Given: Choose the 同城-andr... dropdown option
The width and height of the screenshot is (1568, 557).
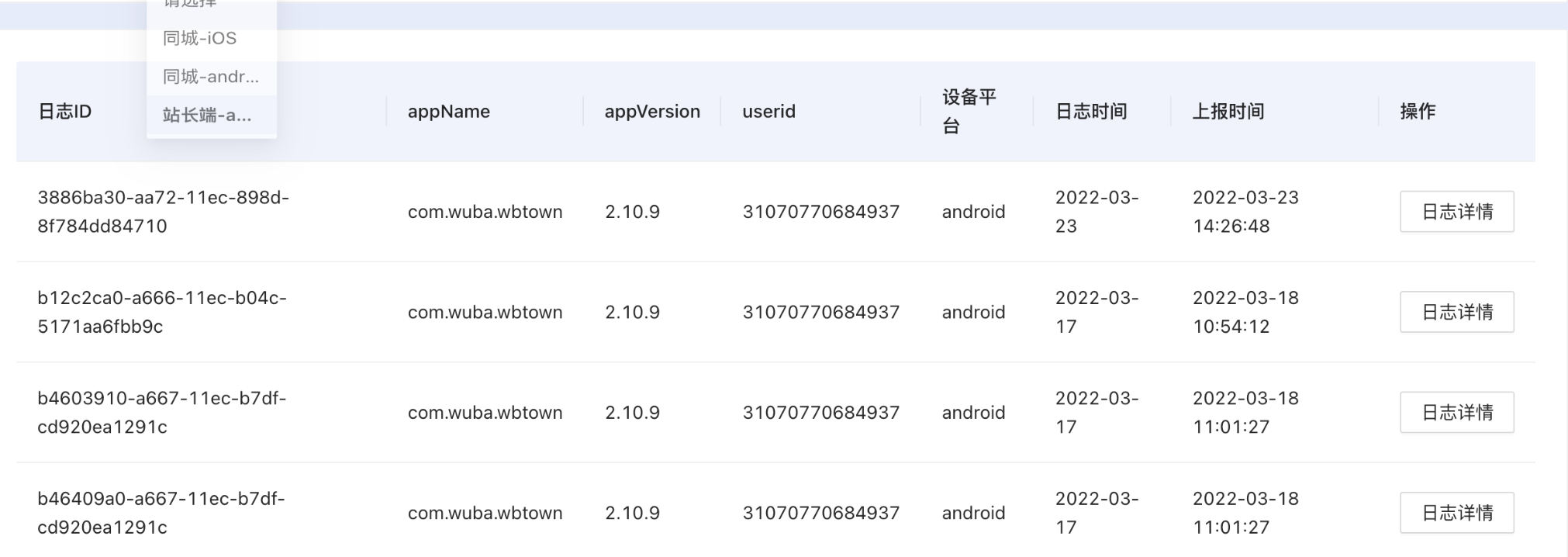Looking at the screenshot, I should (x=211, y=77).
